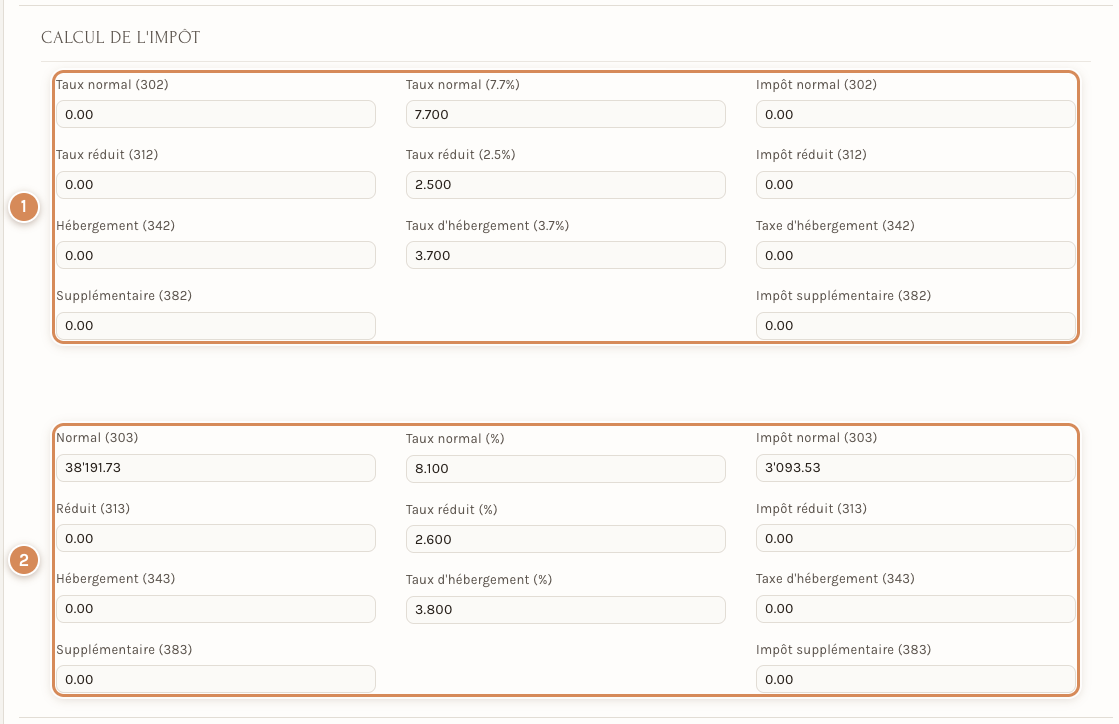Viewport: 1119px width, 724px height.
Task: Click the 'Impôt normal (302)' label
Action: (816, 85)
